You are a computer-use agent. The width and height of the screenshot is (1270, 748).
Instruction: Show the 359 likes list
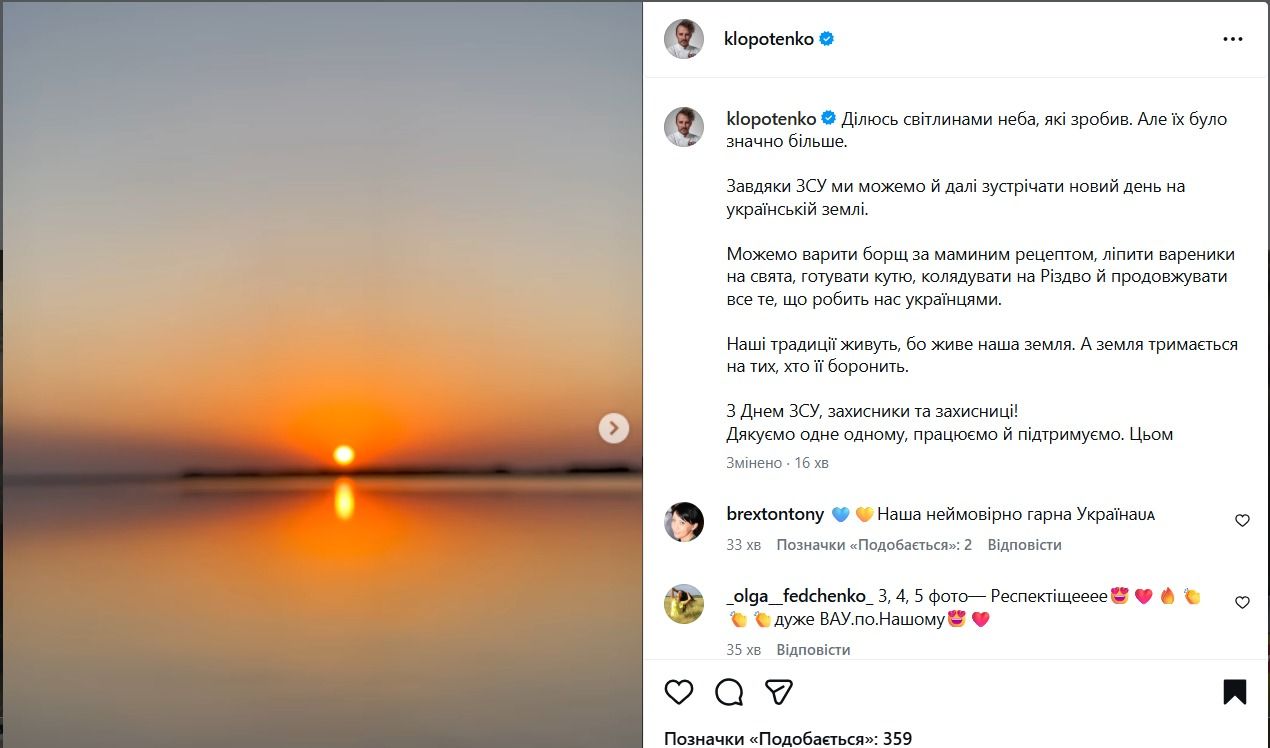pyautogui.click(x=788, y=739)
